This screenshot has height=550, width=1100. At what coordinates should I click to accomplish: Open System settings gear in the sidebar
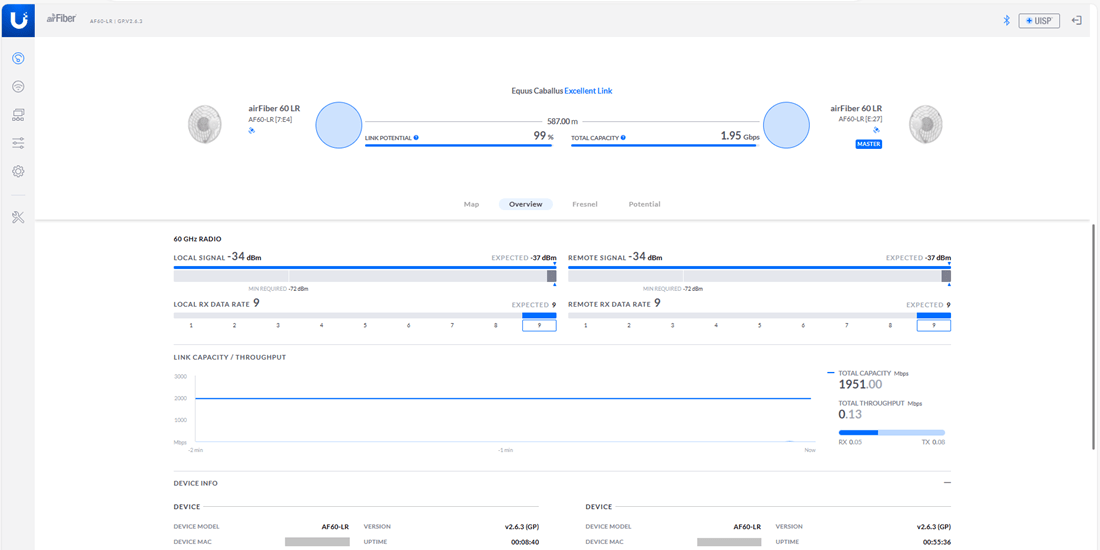(18, 171)
